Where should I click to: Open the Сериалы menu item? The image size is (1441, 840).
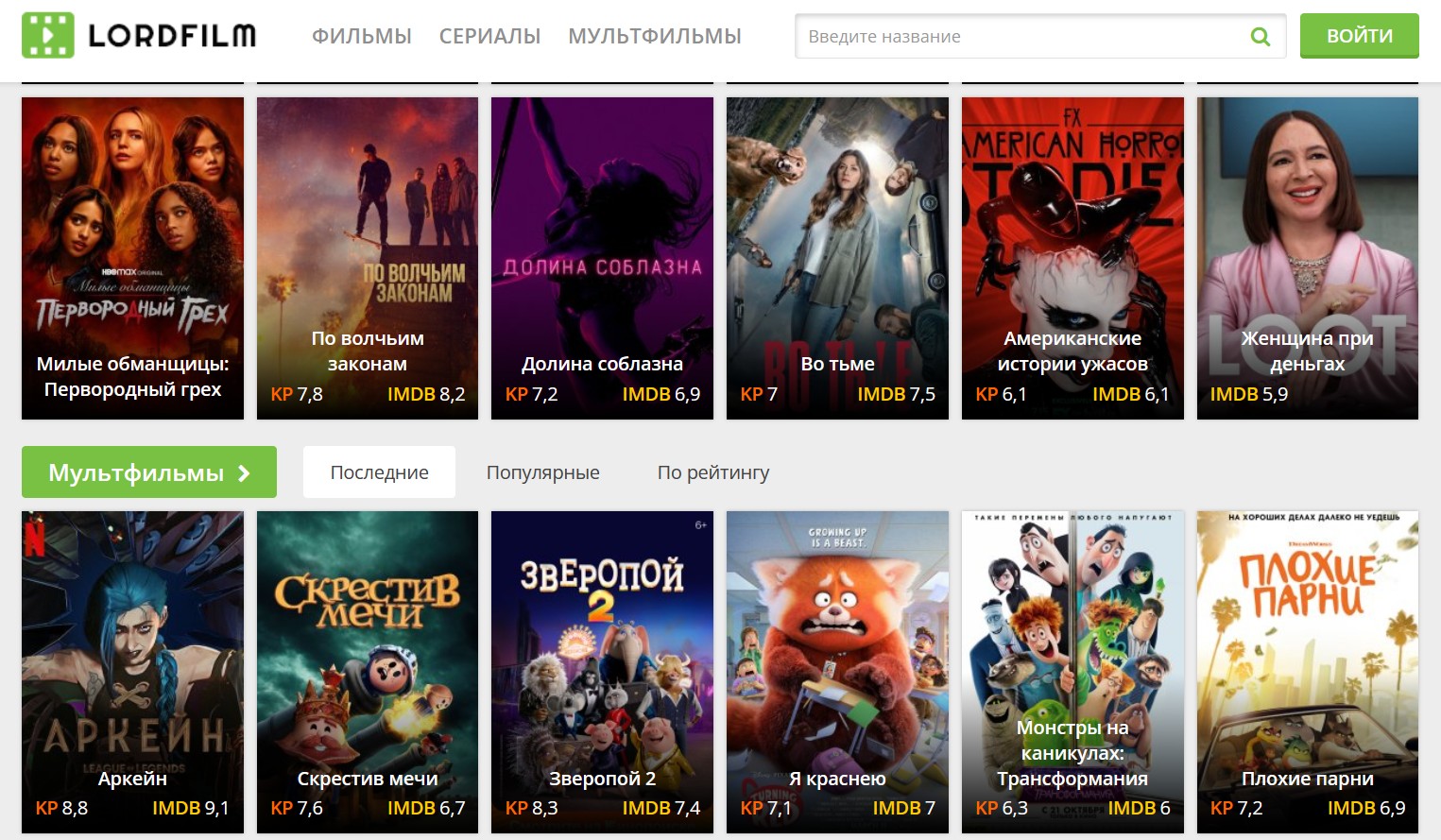coord(489,37)
